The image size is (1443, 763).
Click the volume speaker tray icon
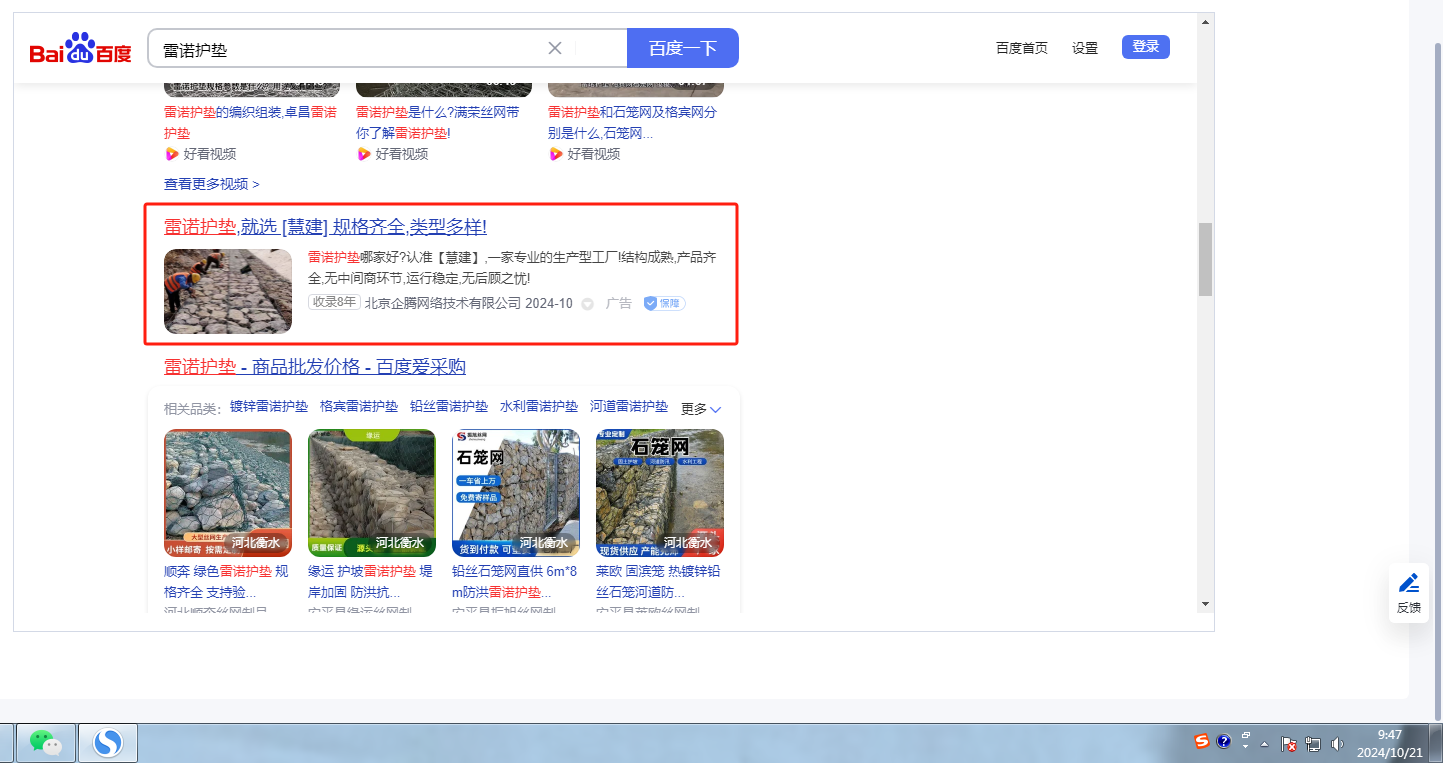click(x=1338, y=744)
